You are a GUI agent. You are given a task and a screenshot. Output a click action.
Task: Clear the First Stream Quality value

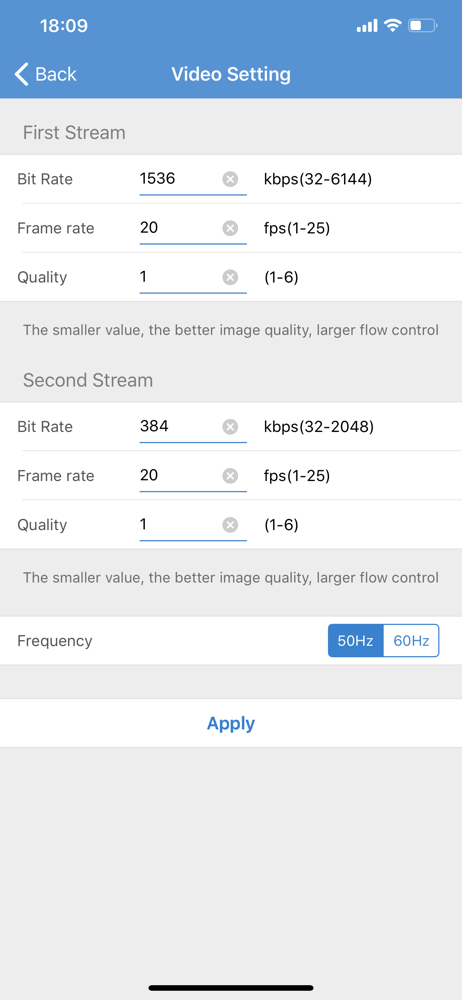[230, 277]
